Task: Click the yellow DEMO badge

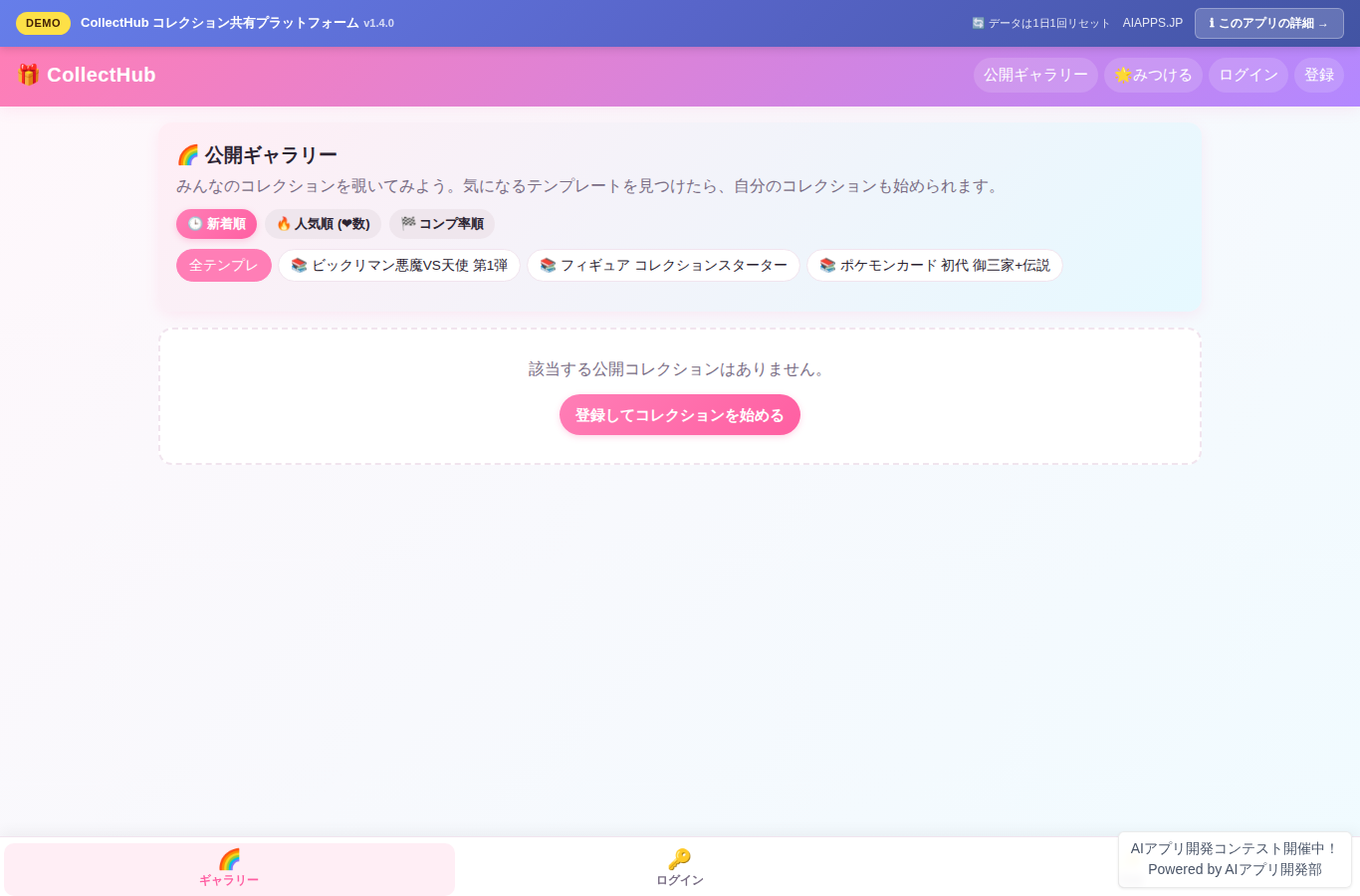Action: coord(43,23)
